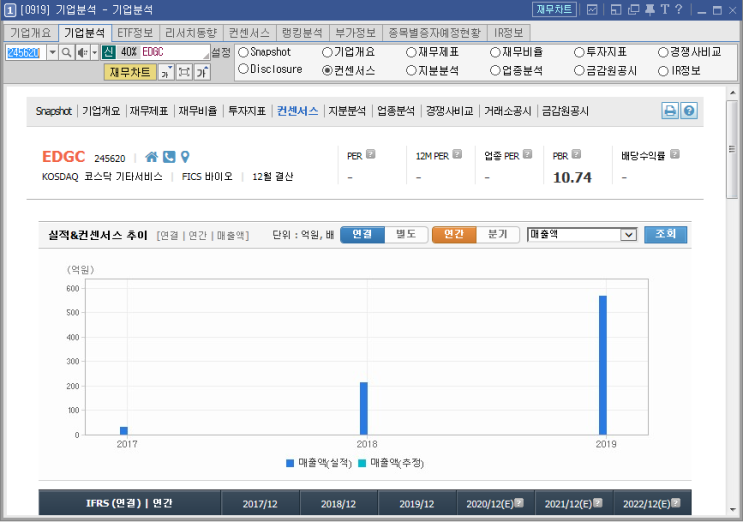The width and height of the screenshot is (743, 522).
Task: Click the map pin location icon
Action: [x=185, y=157]
